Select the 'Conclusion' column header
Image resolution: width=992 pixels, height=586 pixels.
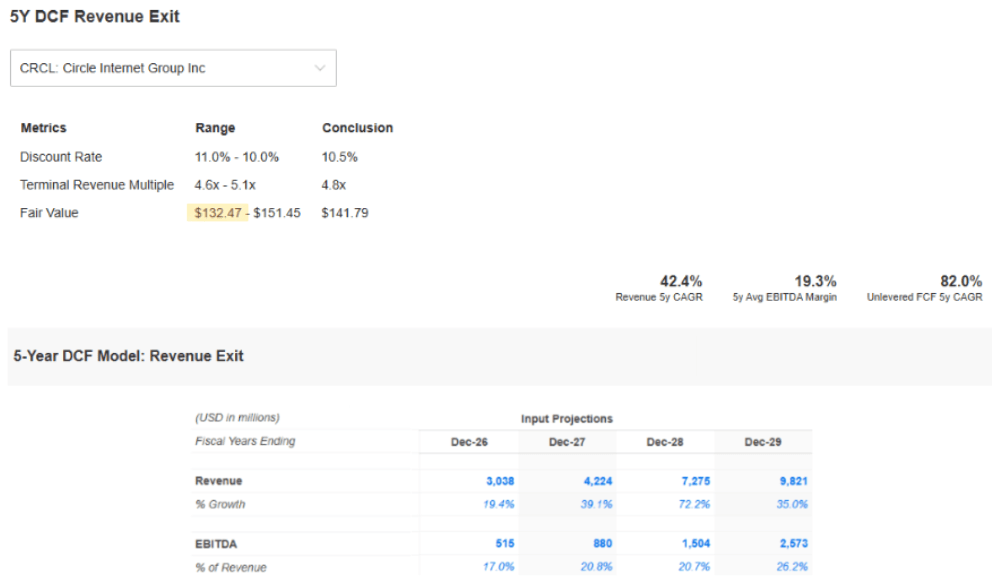357,128
